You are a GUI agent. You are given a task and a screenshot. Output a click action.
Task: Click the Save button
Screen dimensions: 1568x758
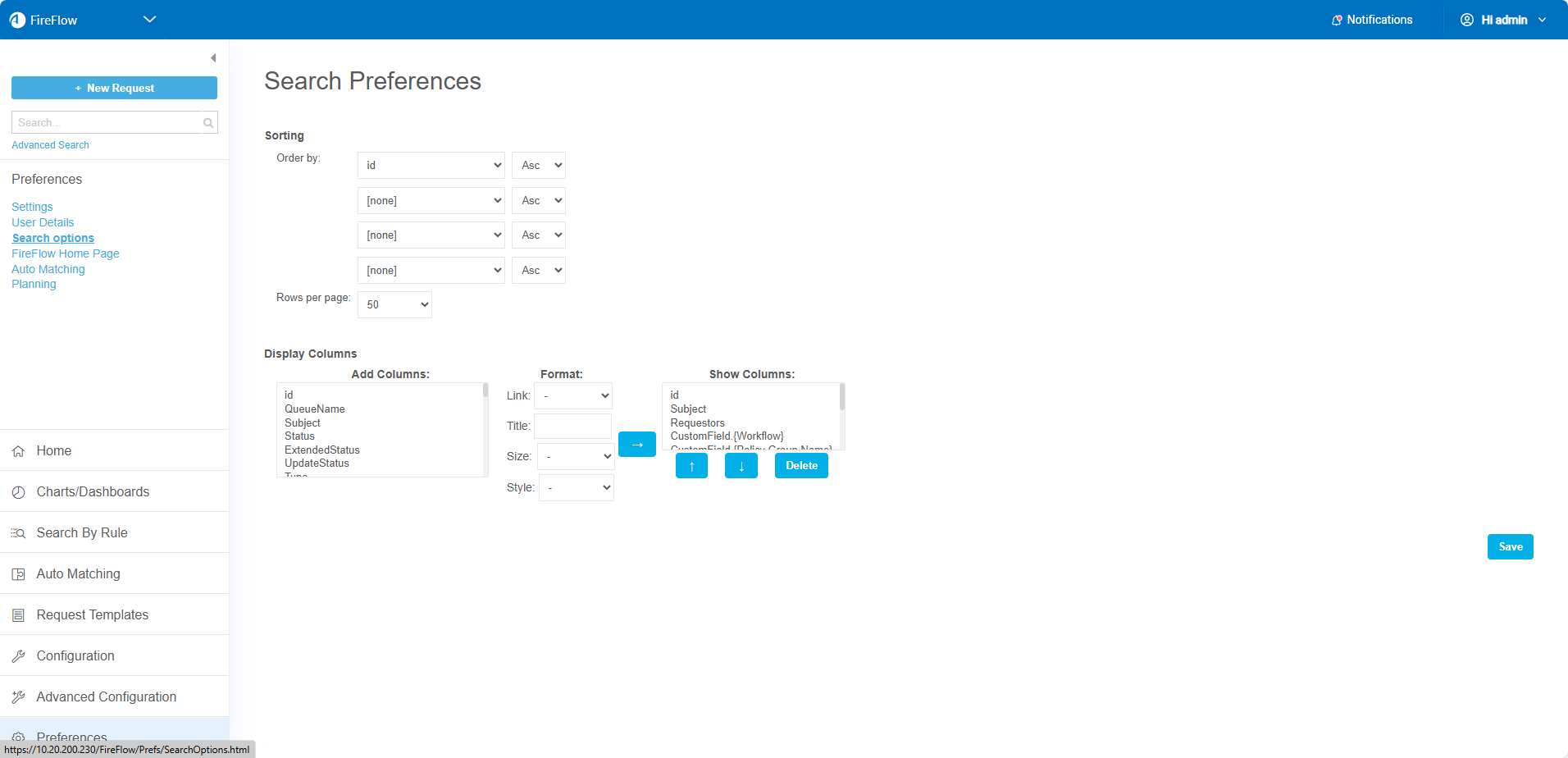[x=1510, y=547]
